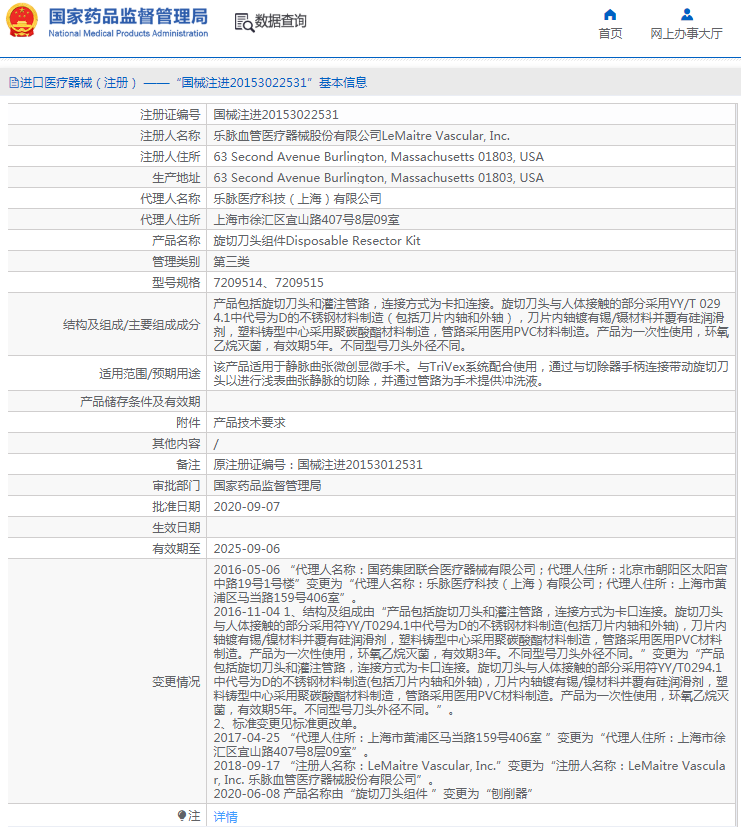The image size is (741, 829).
Task: Click the intended use paragraph mentioning TriVex
Action: coord(471,374)
